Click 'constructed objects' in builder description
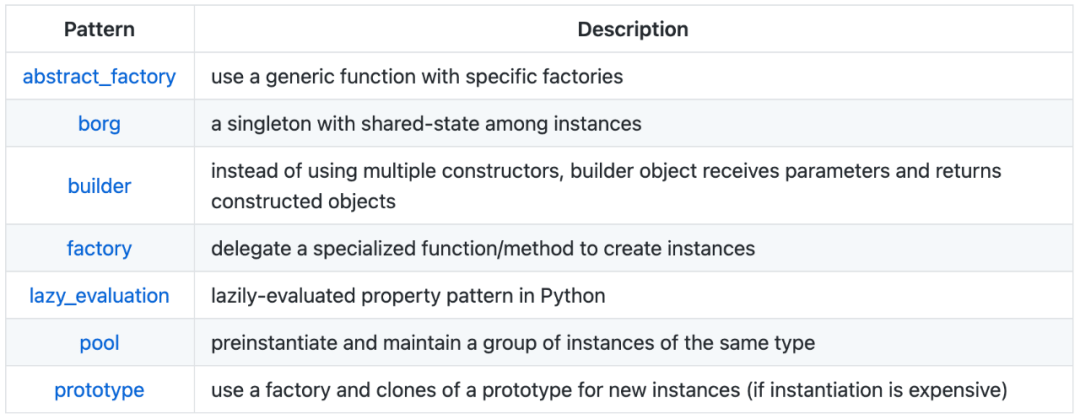 click(303, 201)
